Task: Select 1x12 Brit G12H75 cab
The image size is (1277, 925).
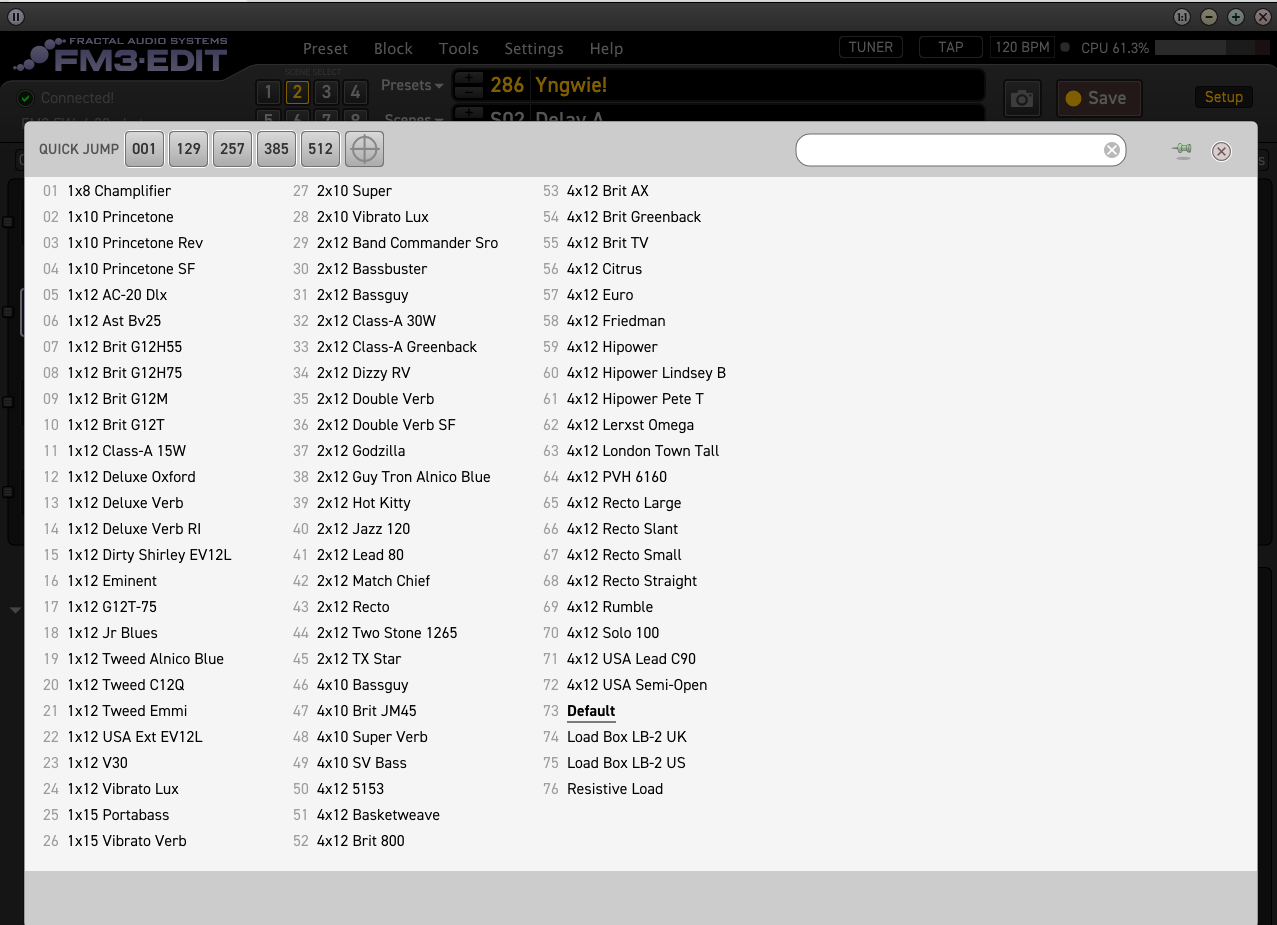Action: click(125, 373)
